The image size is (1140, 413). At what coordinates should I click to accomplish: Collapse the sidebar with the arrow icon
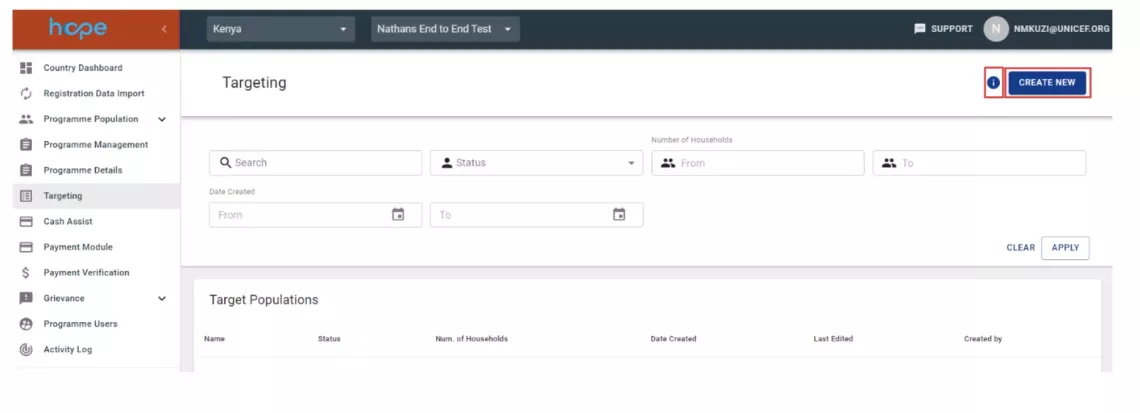(164, 29)
